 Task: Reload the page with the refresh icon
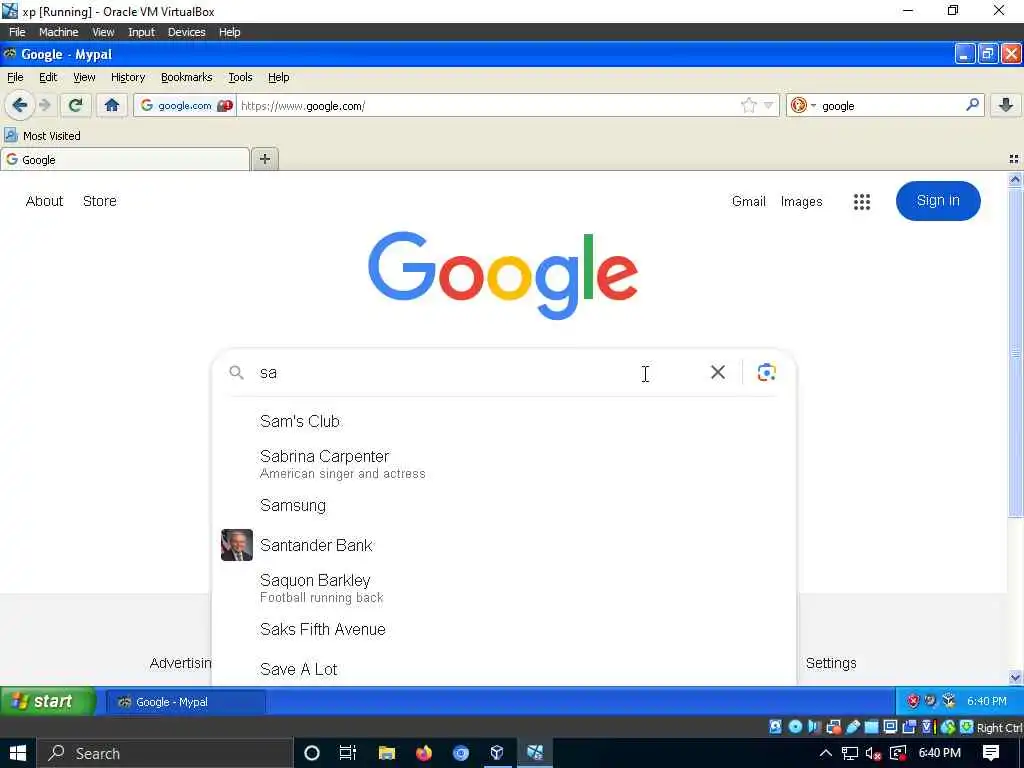76,105
